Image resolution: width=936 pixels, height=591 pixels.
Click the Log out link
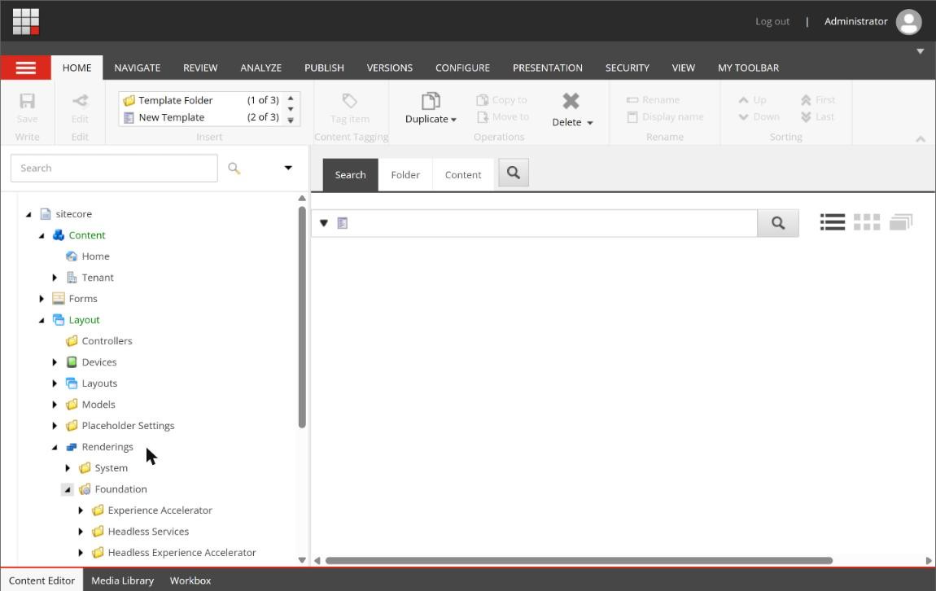[772, 21]
